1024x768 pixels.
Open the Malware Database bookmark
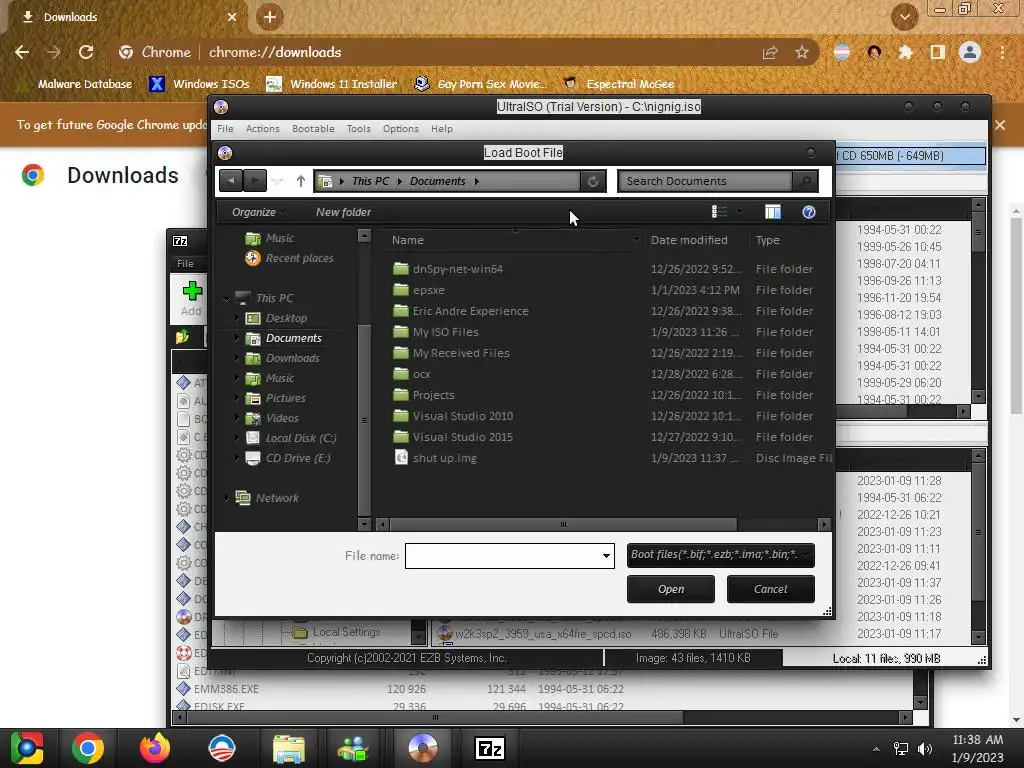click(x=85, y=84)
